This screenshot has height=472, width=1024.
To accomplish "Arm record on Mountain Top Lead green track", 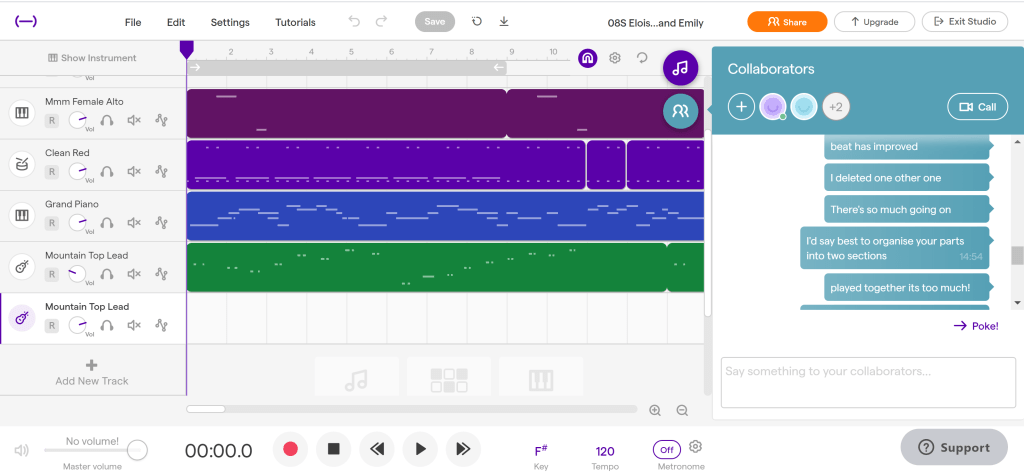I will [51, 274].
